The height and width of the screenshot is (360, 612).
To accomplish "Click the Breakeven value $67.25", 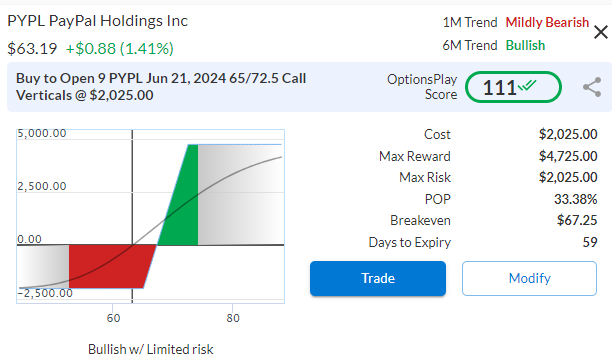I will pyautogui.click(x=577, y=220).
